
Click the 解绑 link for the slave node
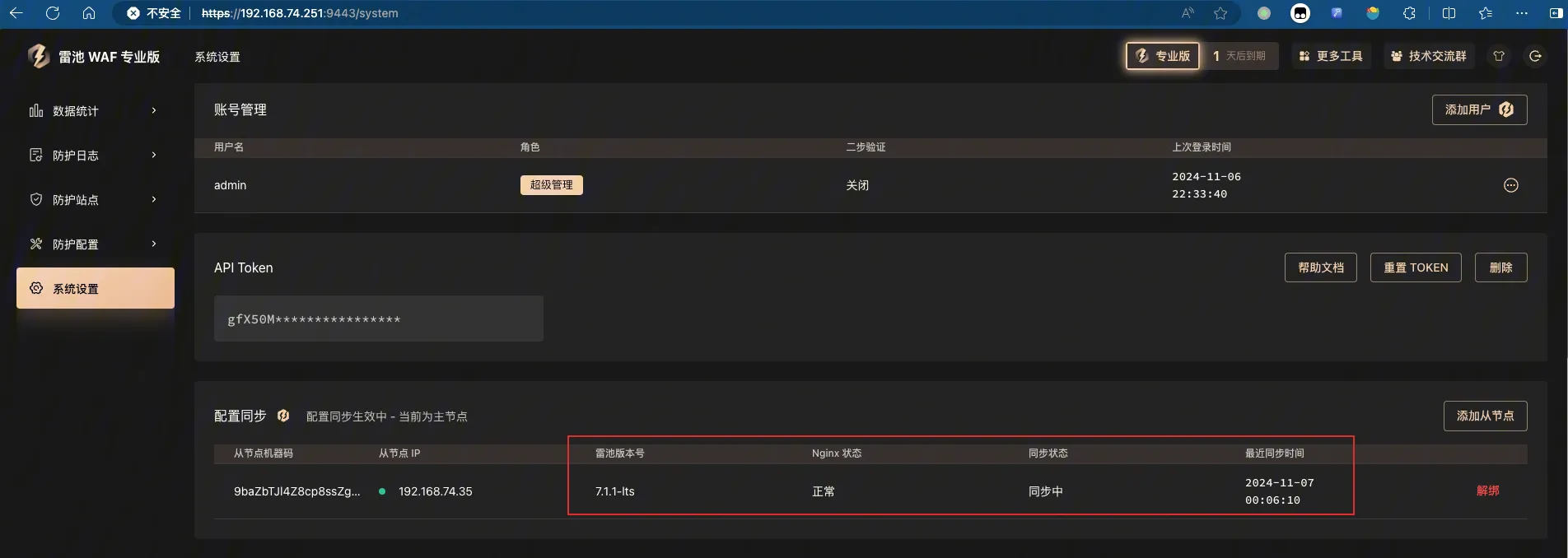pos(1487,491)
